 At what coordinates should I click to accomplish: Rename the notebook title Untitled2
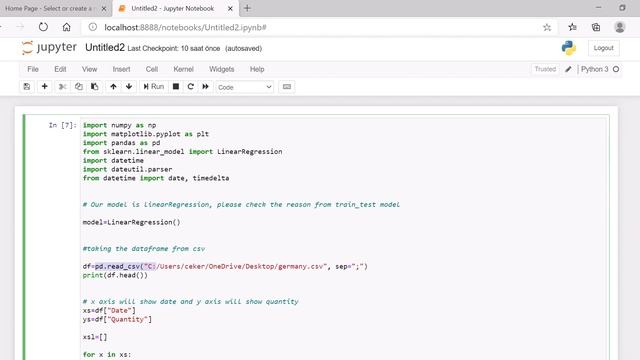coord(104,47)
